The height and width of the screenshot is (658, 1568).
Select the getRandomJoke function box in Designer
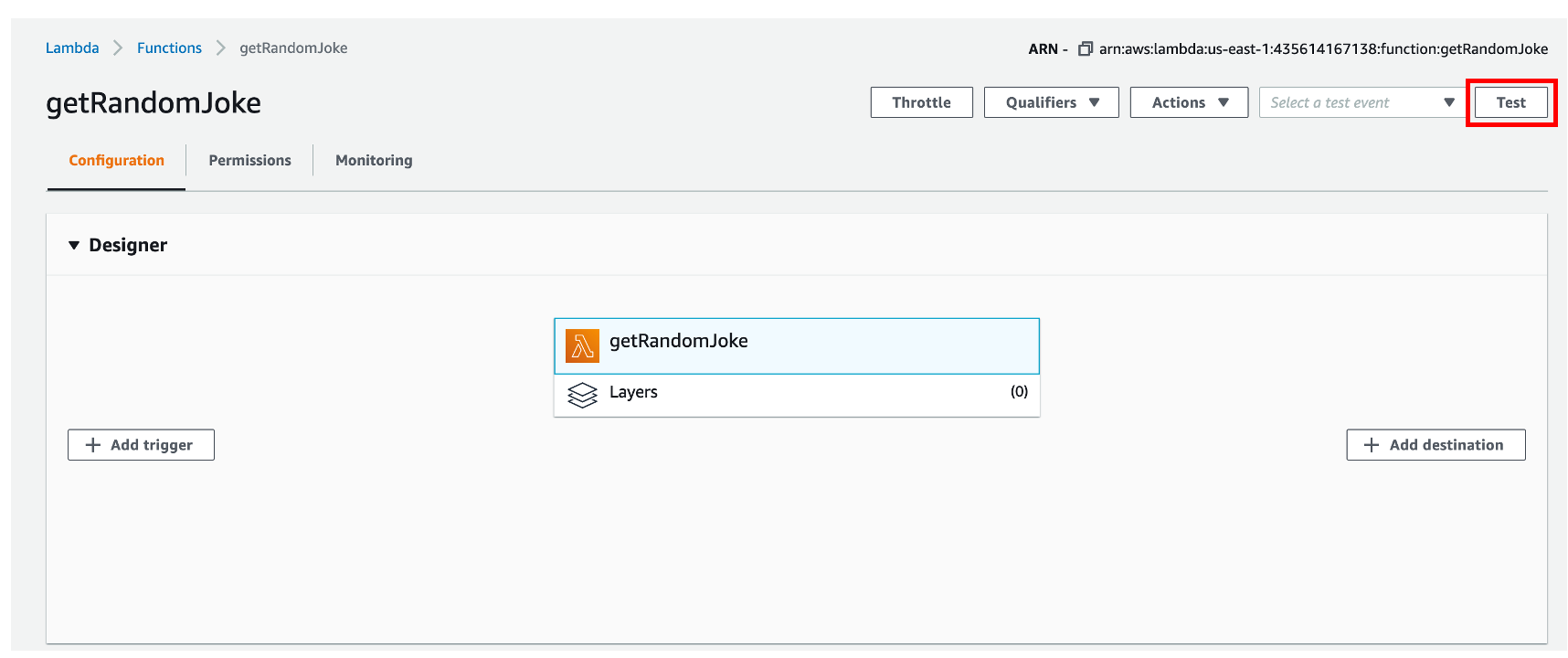796,345
